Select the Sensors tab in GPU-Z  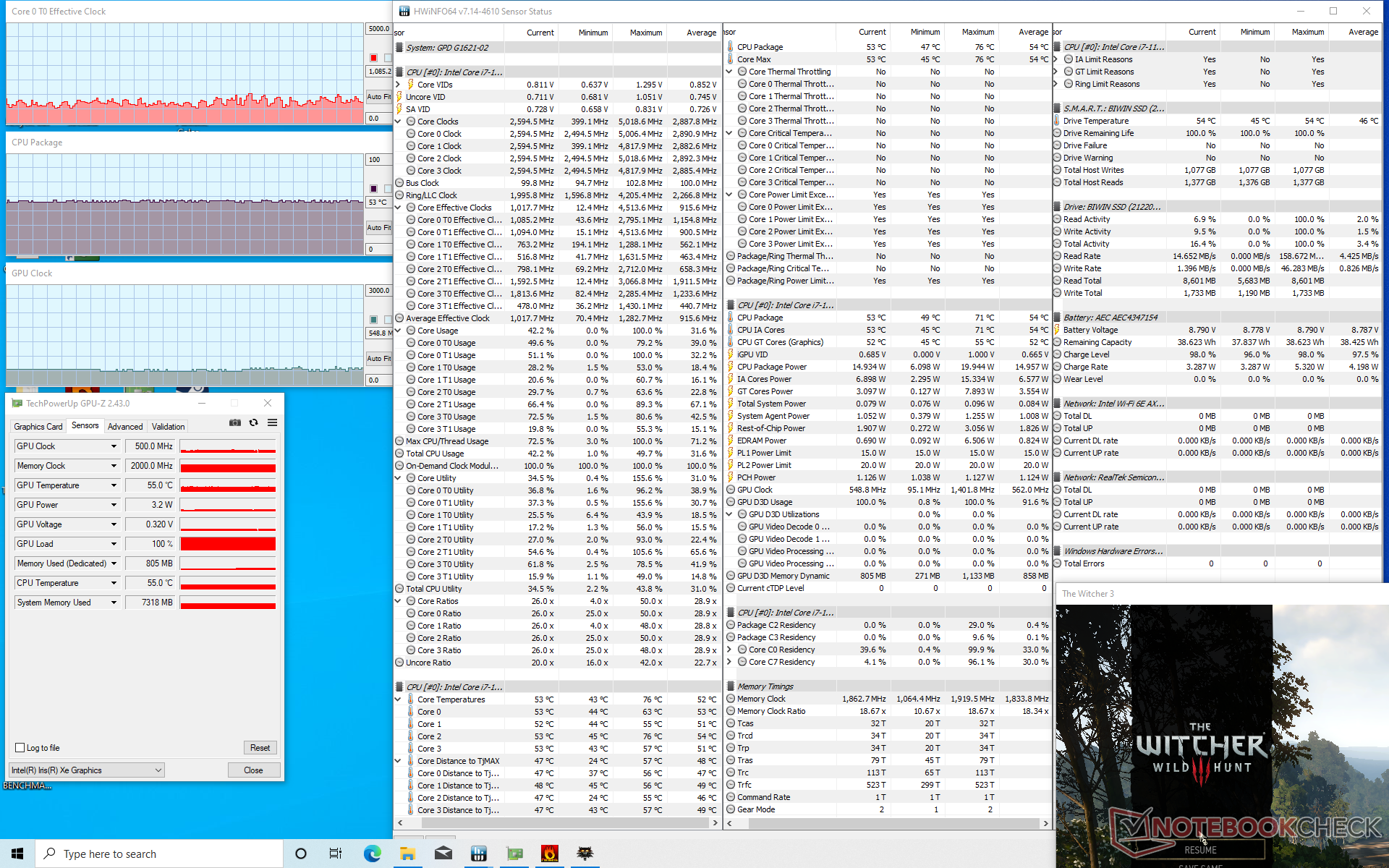tap(85, 426)
